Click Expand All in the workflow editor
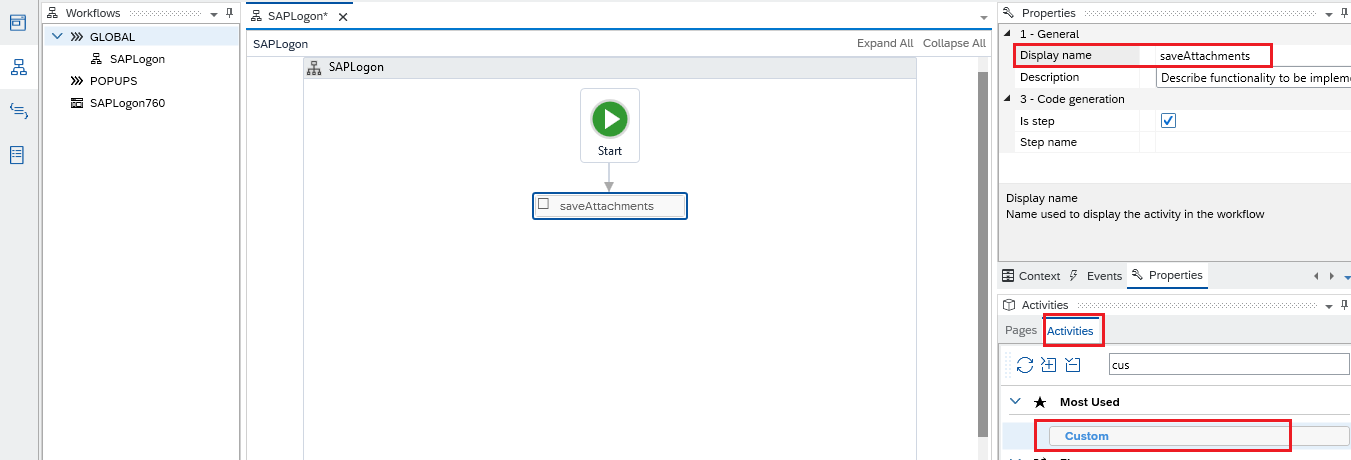1351x460 pixels. [884, 44]
